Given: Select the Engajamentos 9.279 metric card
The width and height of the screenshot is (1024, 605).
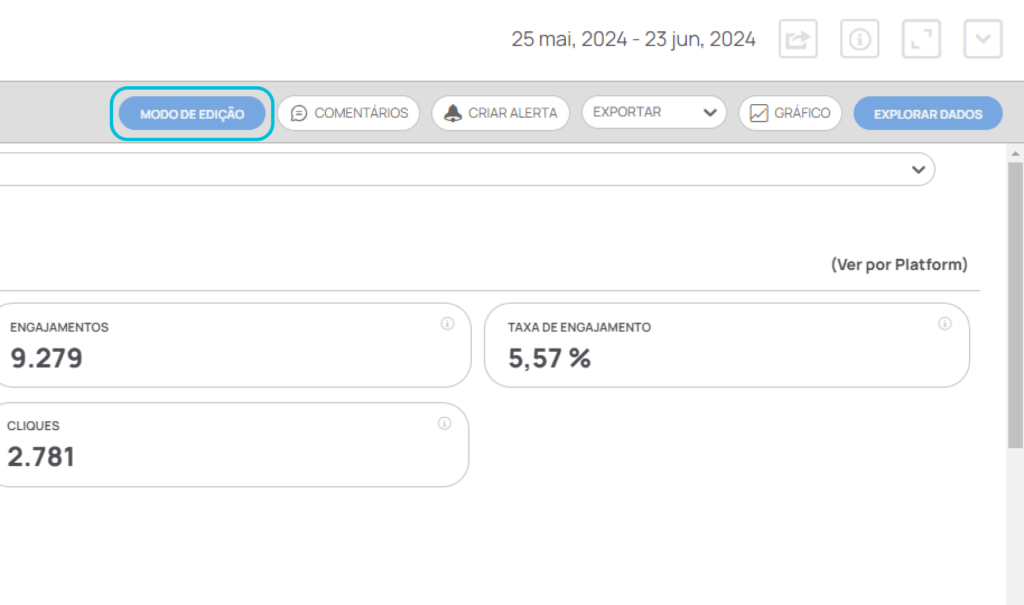Looking at the screenshot, I should pos(234,345).
